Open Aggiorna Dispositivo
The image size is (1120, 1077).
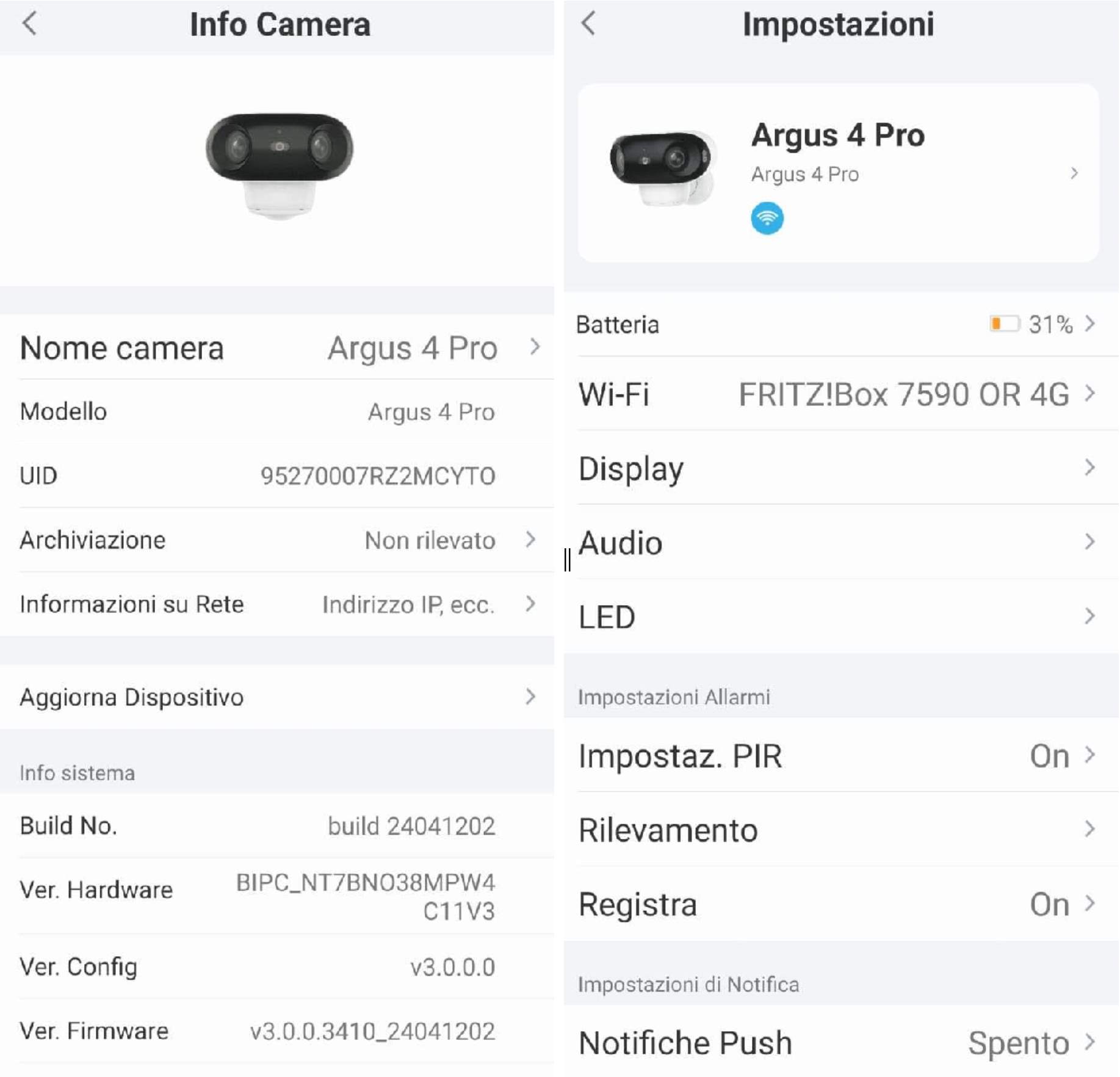click(x=275, y=696)
